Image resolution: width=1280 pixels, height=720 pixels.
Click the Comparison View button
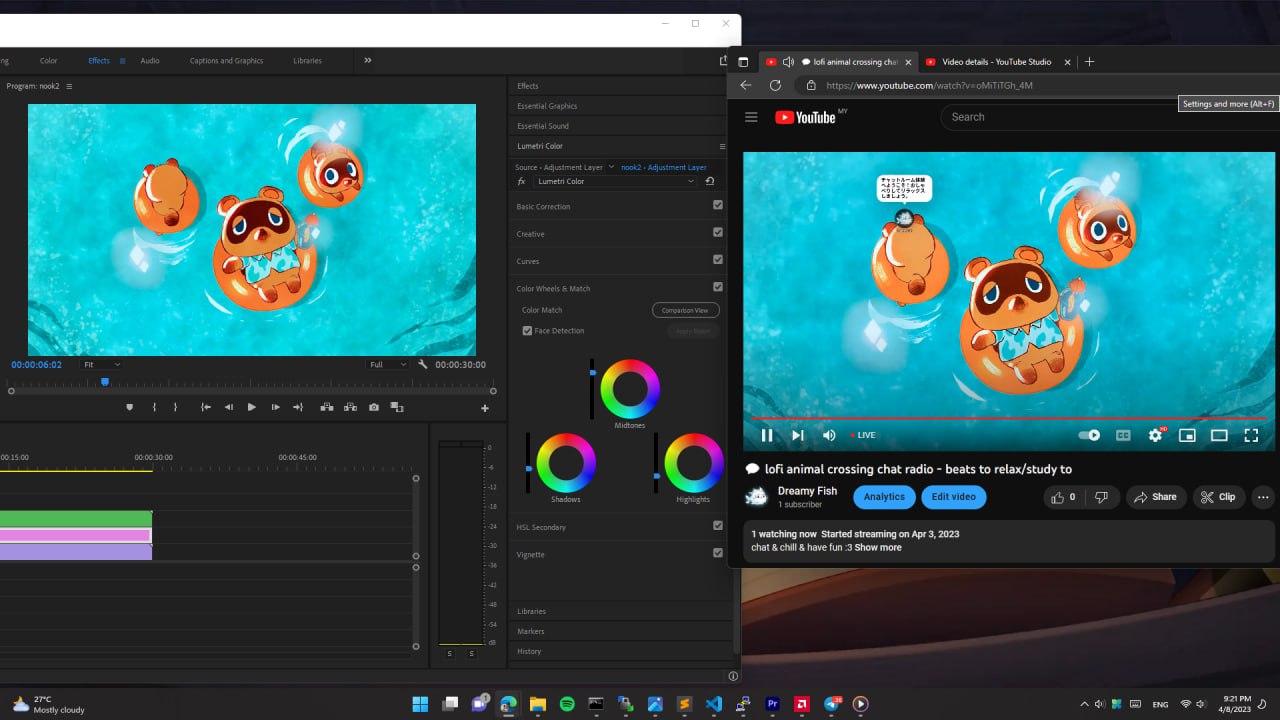[x=685, y=310]
